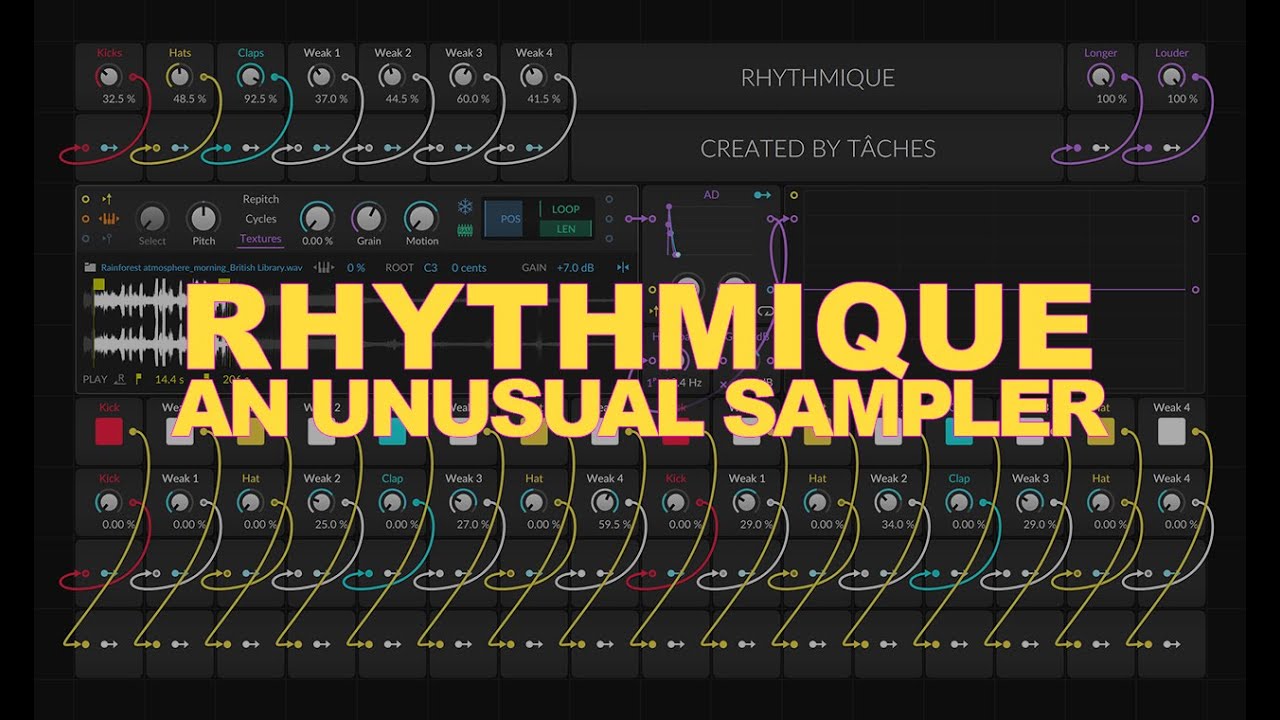Click the 0 cents fine-tune value
The height and width of the screenshot is (720, 1280).
(468, 268)
